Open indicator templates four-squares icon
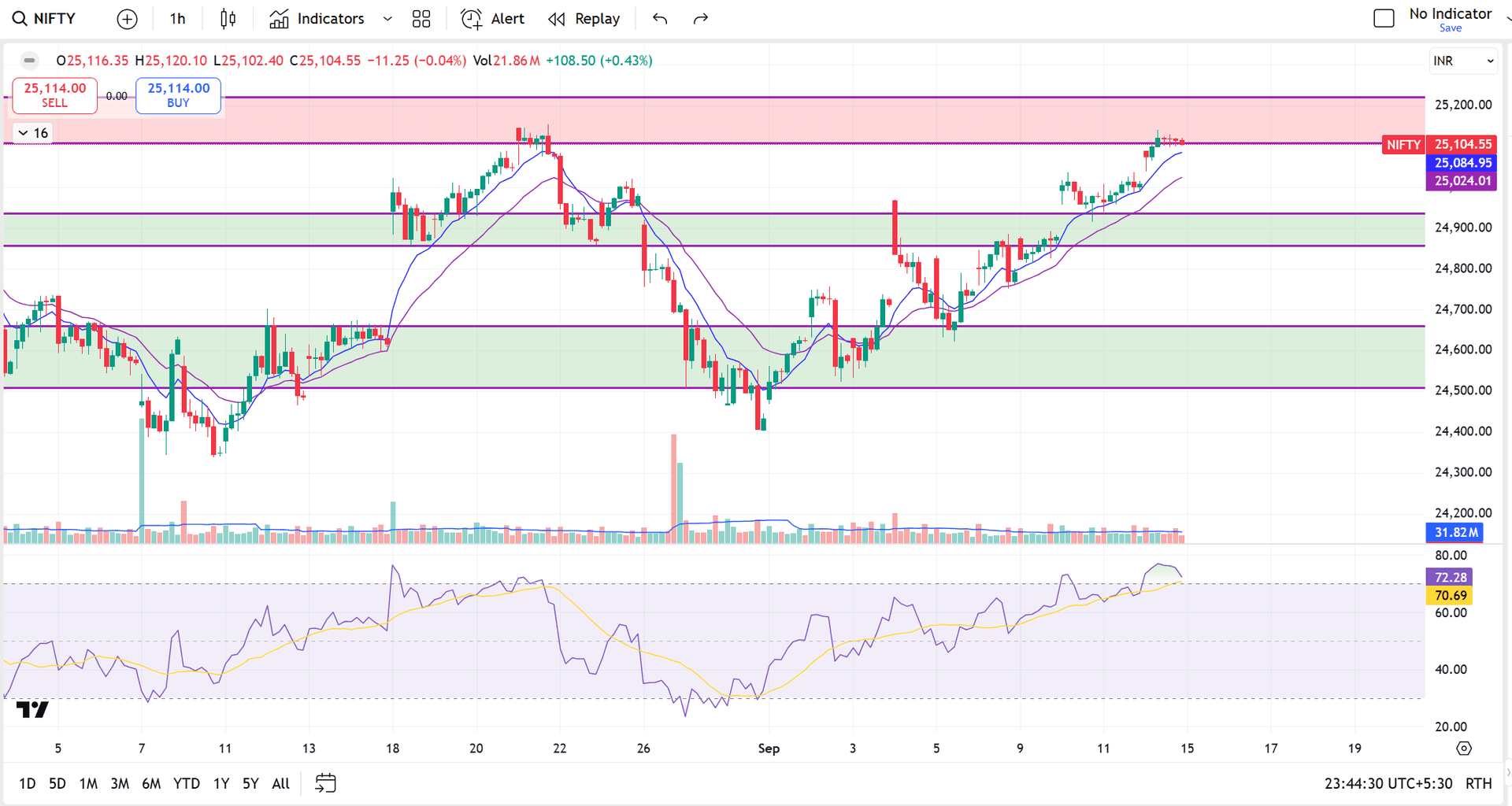 pos(421,19)
